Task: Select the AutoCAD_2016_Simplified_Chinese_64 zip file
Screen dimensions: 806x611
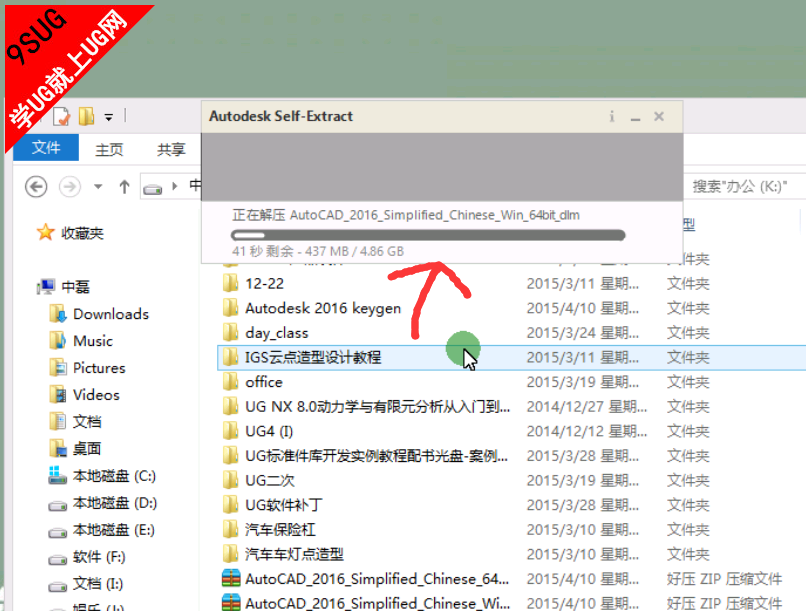Action: 377,579
